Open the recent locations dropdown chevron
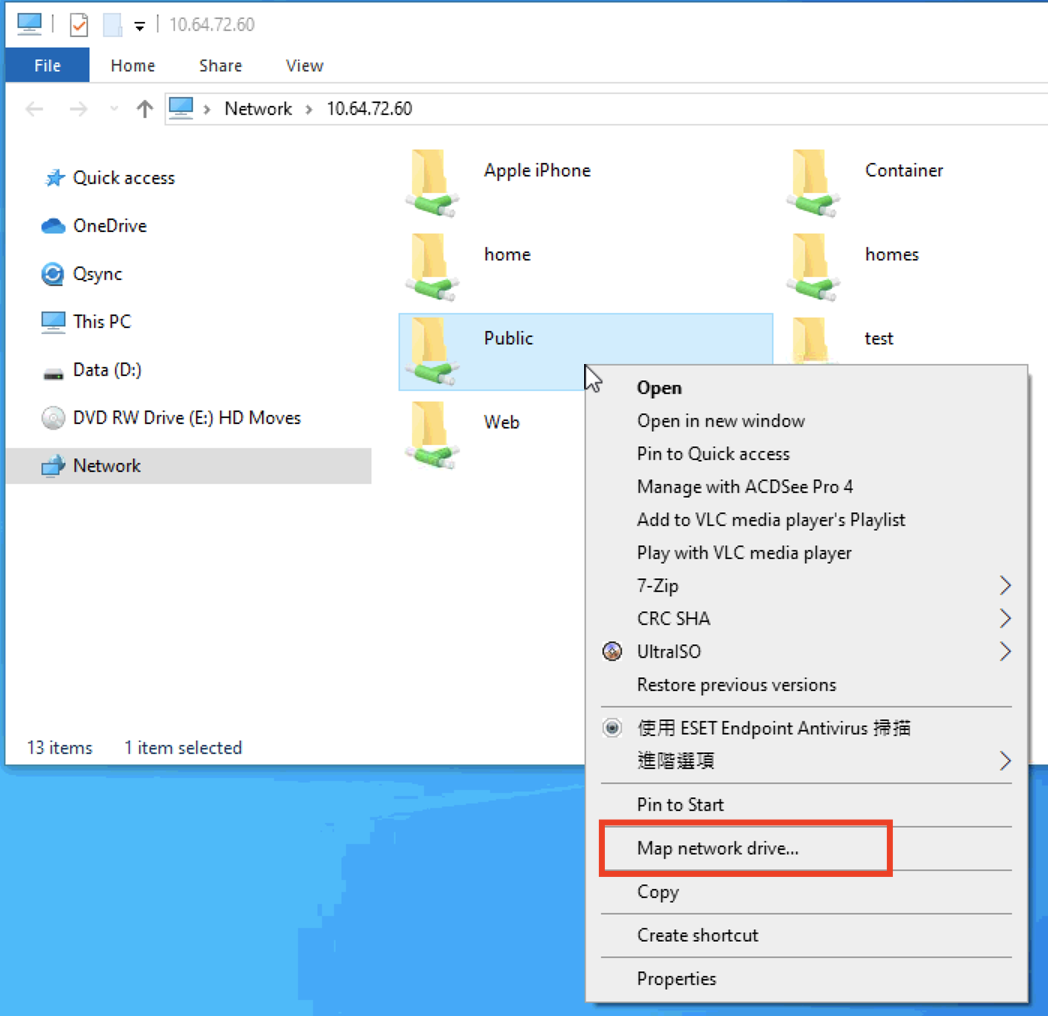 click(113, 109)
